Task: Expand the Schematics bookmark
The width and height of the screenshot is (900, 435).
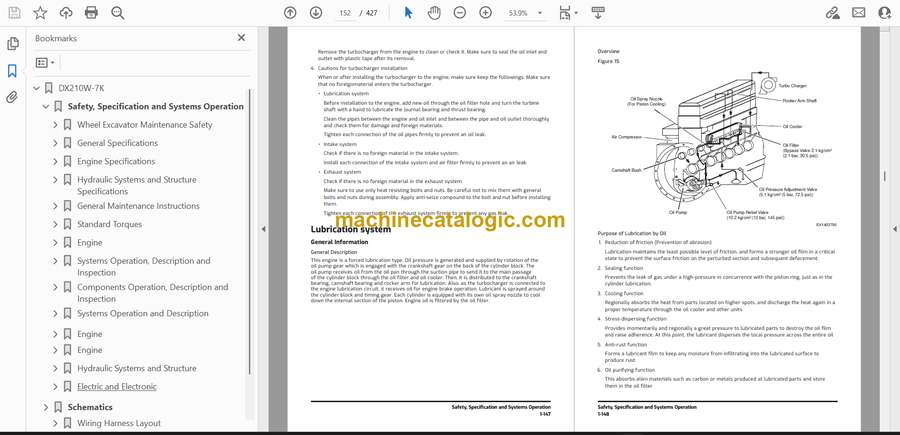Action: (46, 407)
